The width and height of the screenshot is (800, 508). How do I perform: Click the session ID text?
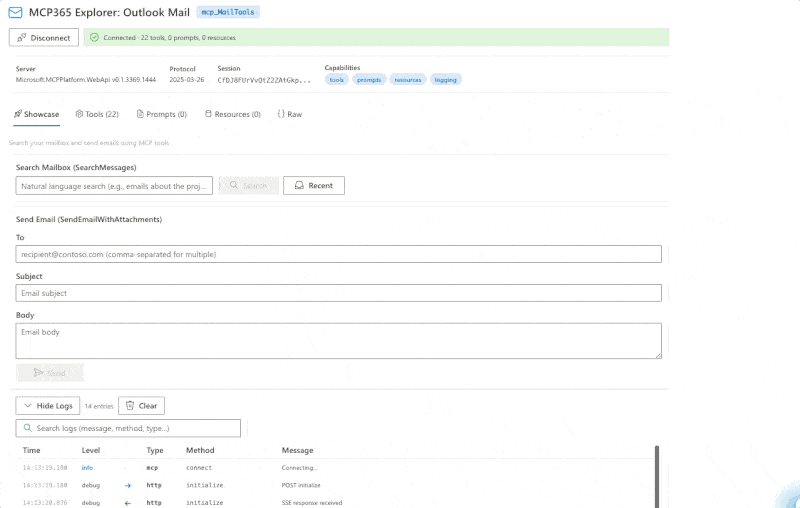pos(264,80)
